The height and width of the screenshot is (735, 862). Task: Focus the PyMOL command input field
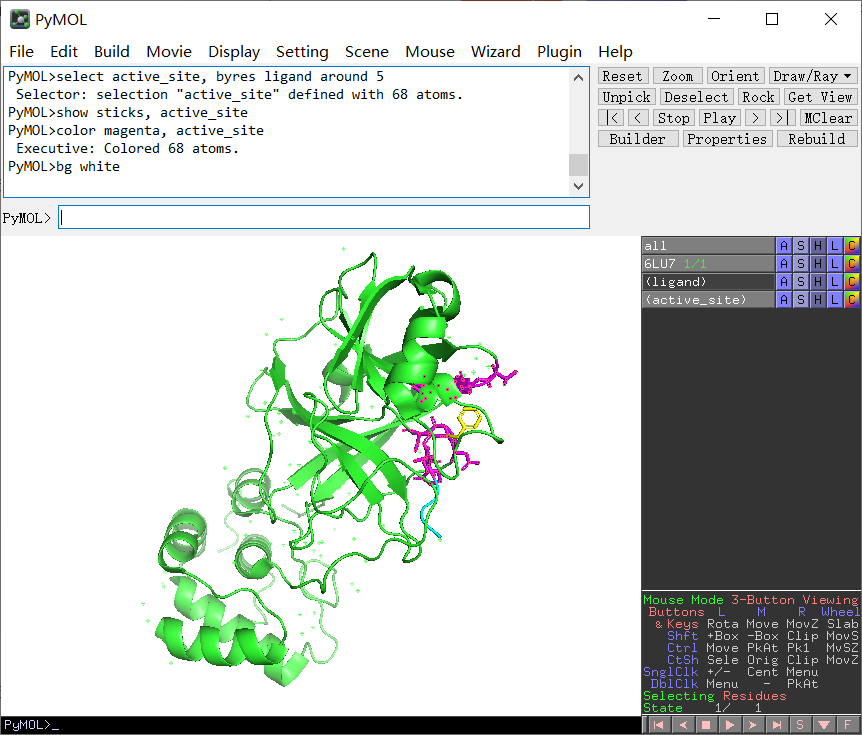click(x=324, y=217)
